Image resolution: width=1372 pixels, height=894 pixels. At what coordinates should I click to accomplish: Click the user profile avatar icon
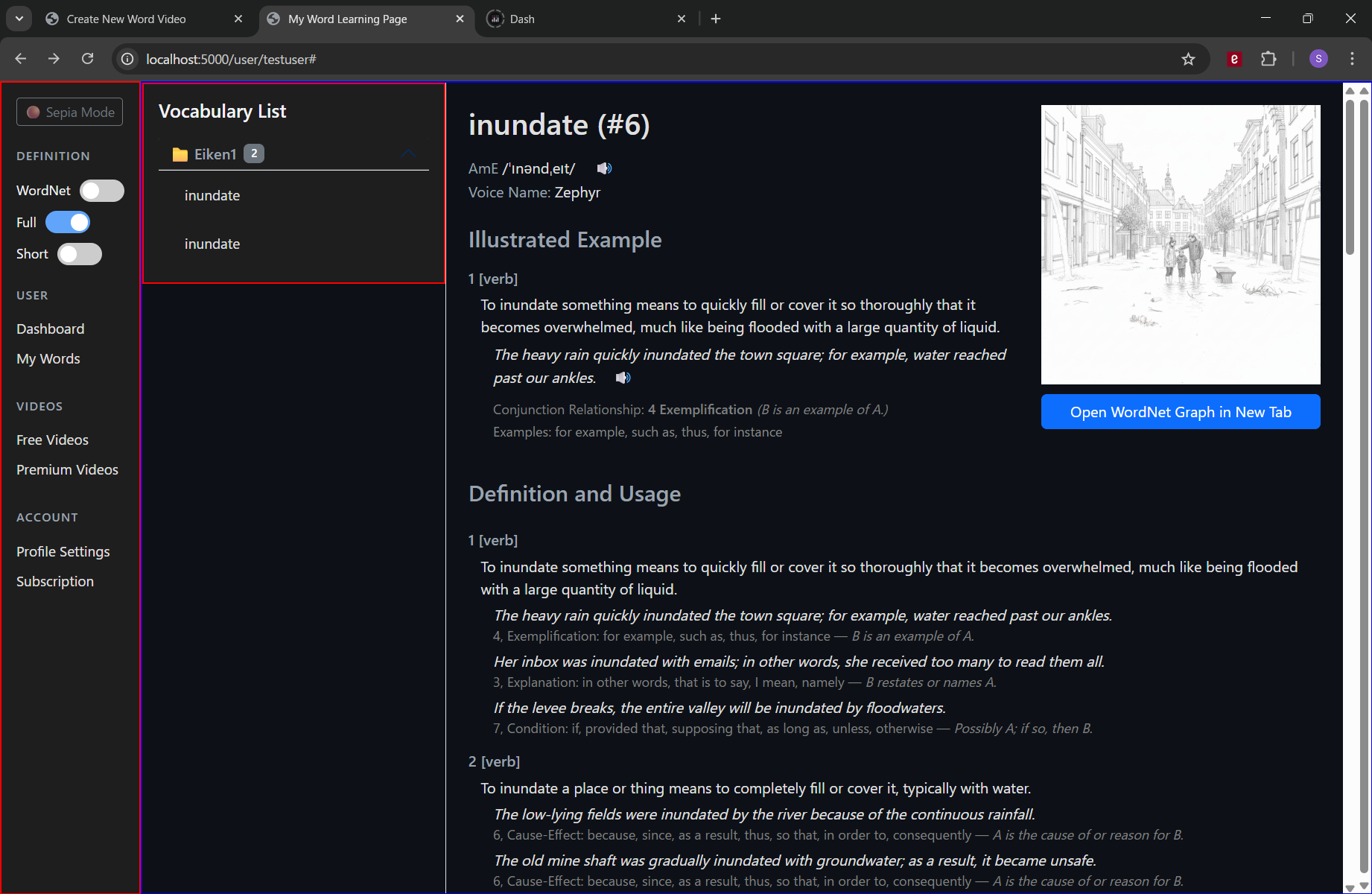pos(1318,59)
